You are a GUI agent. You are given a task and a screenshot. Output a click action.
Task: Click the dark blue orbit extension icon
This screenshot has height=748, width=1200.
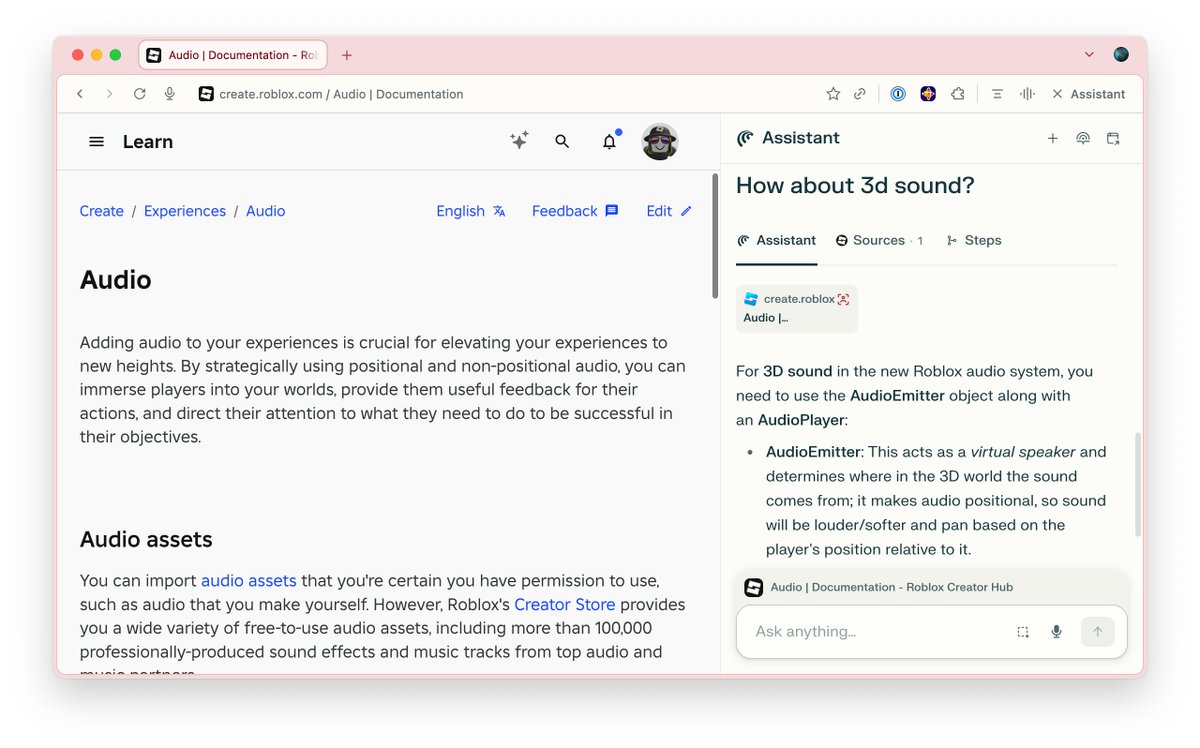[x=928, y=94]
